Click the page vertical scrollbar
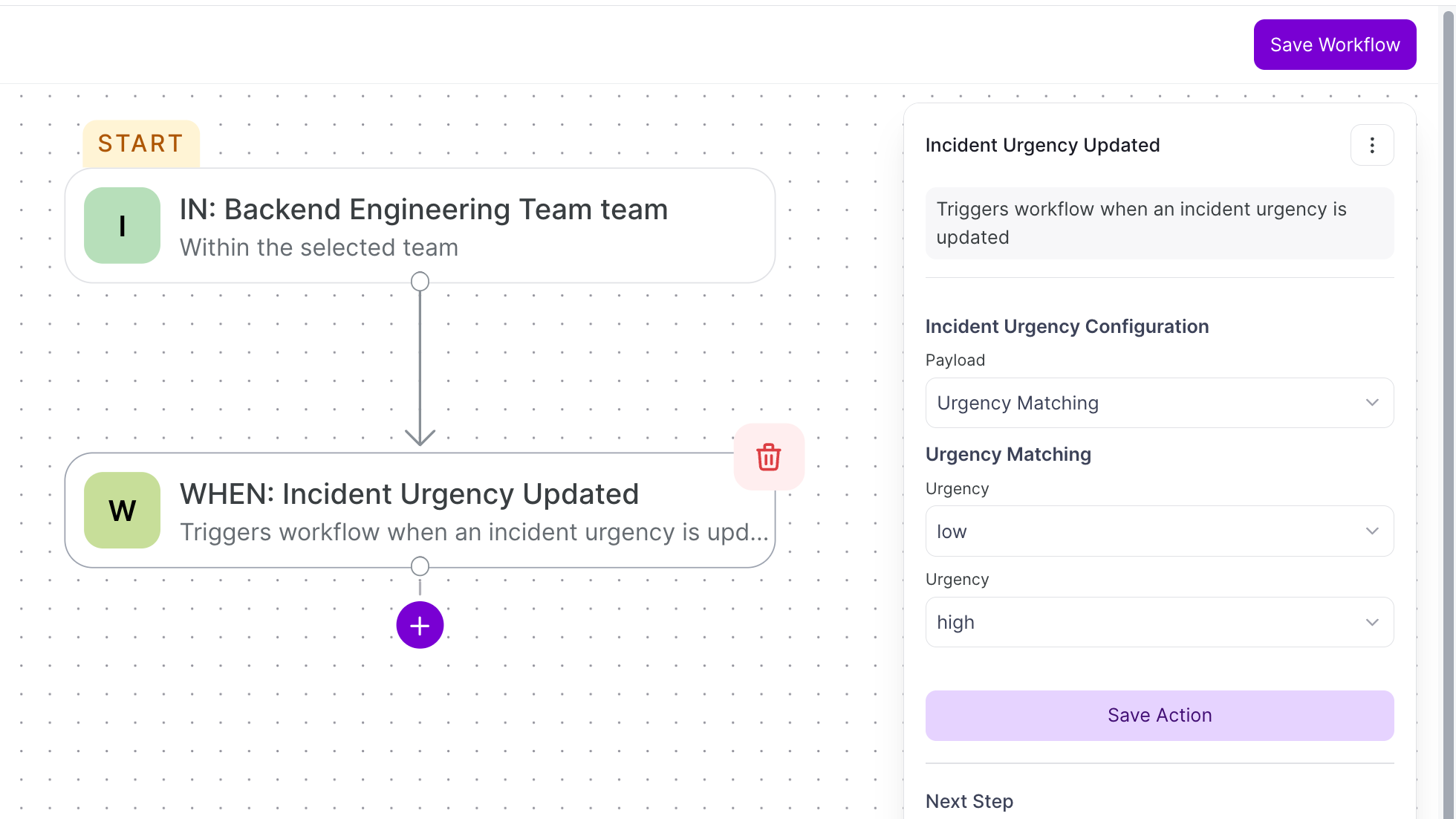This screenshot has width=1456, height=819. coord(1449,409)
